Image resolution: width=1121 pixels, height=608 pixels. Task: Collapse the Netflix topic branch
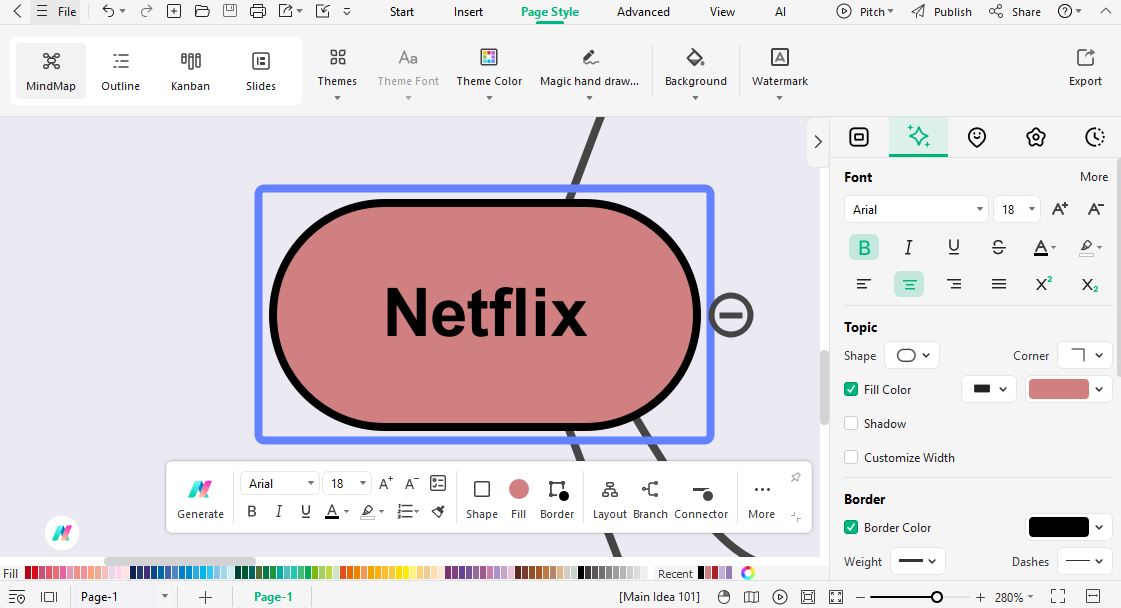pyautogui.click(x=731, y=315)
